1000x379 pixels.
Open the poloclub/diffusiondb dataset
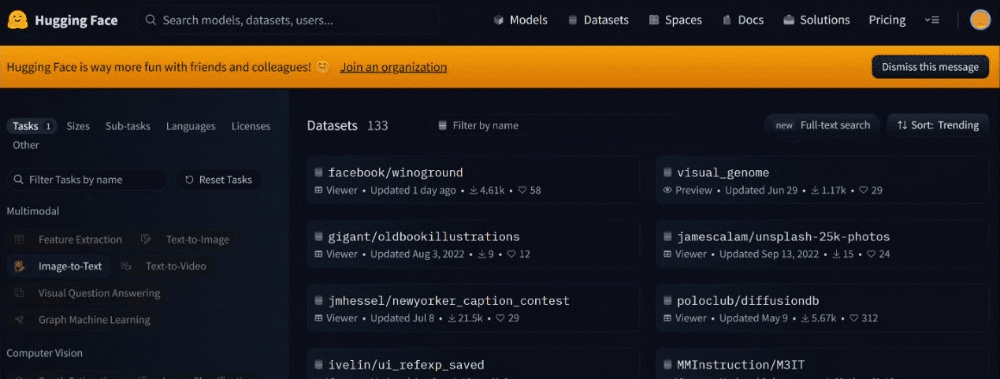(x=822, y=308)
